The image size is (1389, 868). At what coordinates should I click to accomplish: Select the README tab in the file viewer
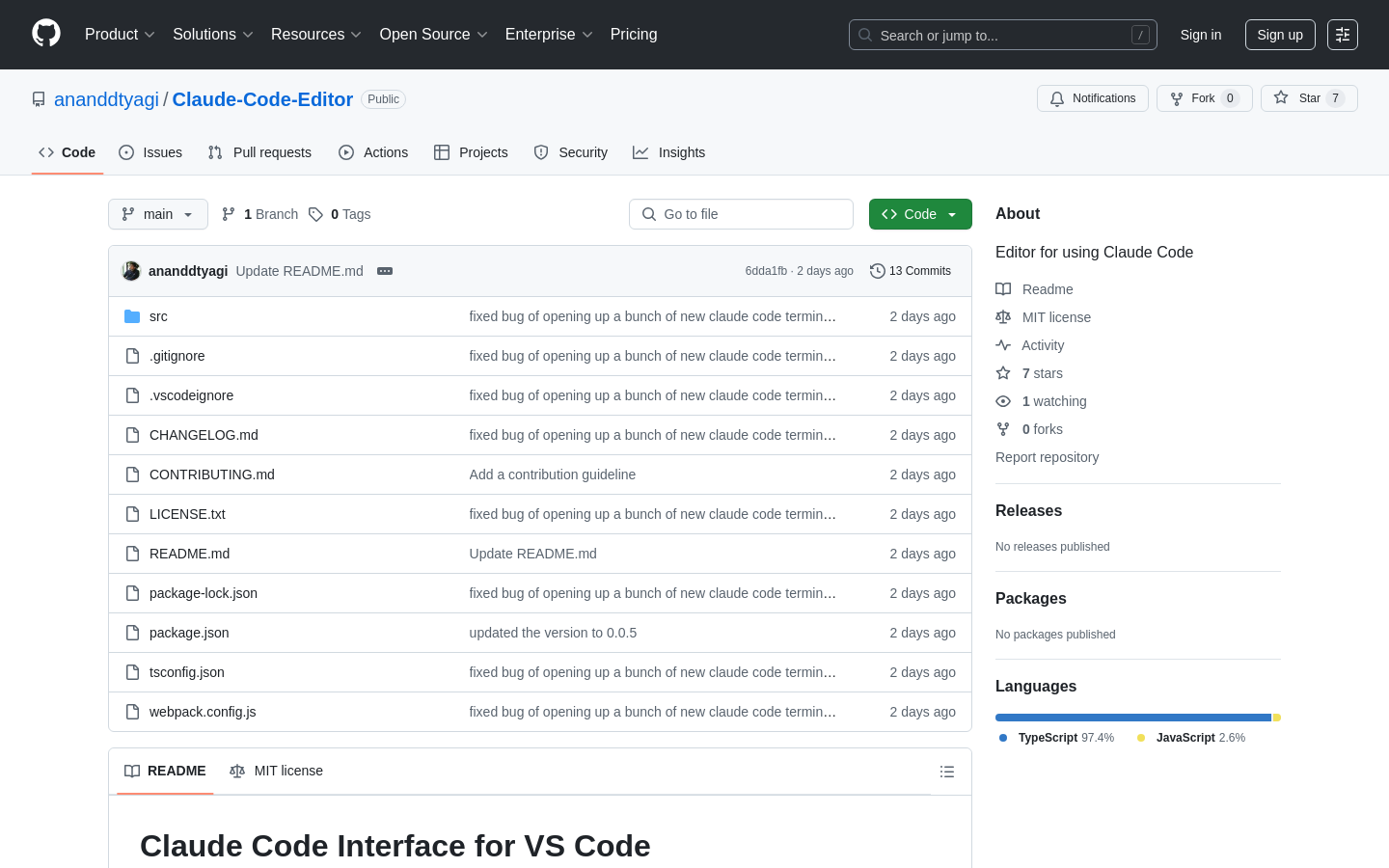tap(165, 771)
